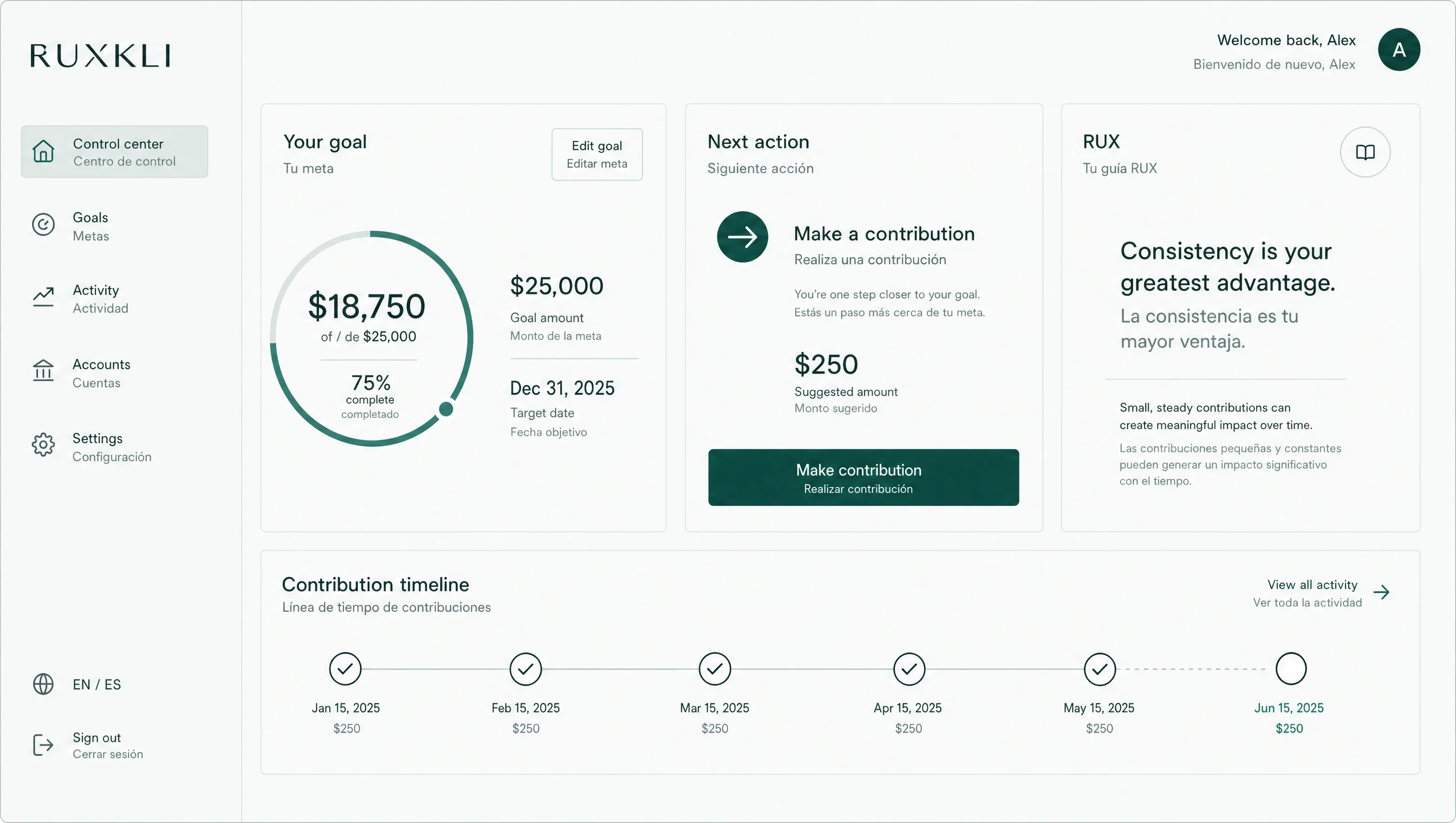Click the Feb 15, 2025 checkmark marker
The image size is (1456, 823).
(525, 669)
